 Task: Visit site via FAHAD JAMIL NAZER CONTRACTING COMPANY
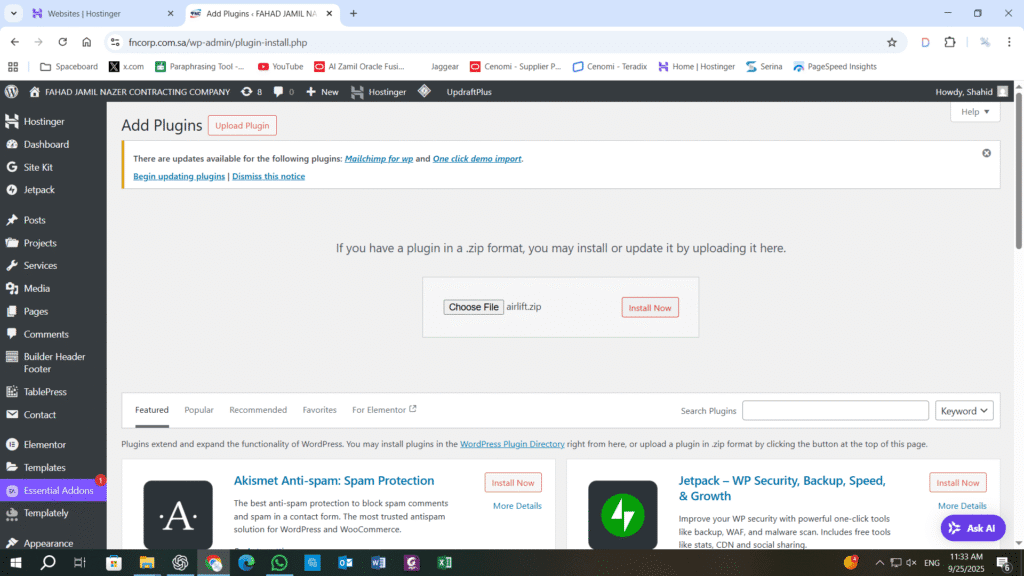point(129,92)
